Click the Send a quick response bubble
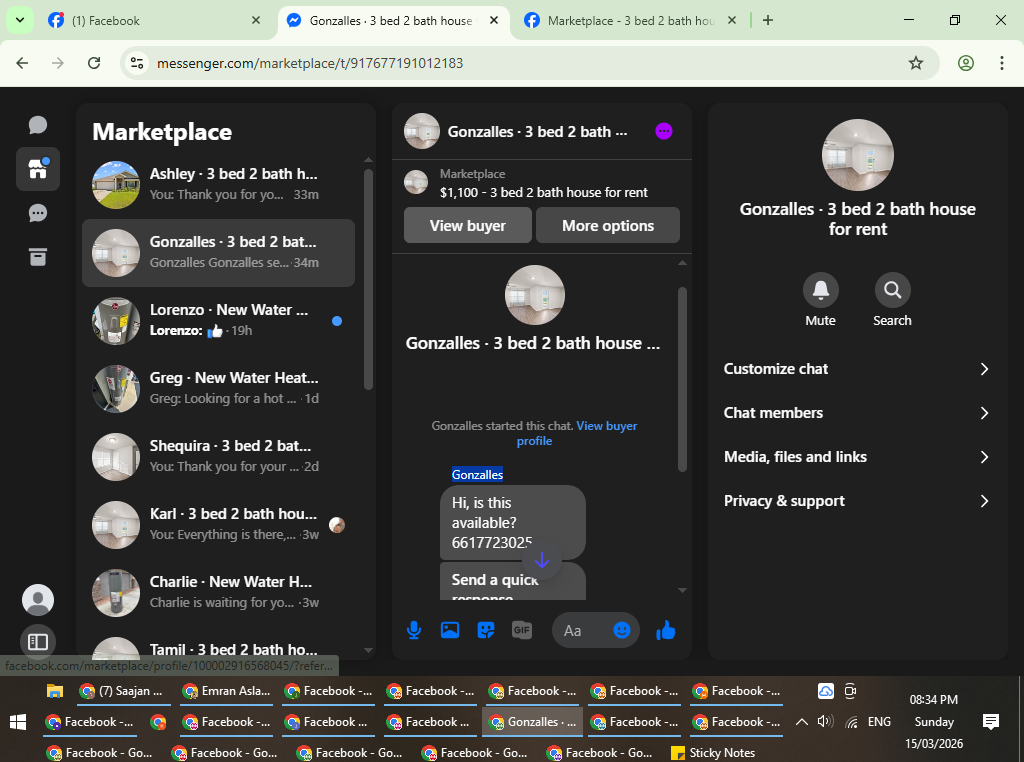 click(513, 581)
